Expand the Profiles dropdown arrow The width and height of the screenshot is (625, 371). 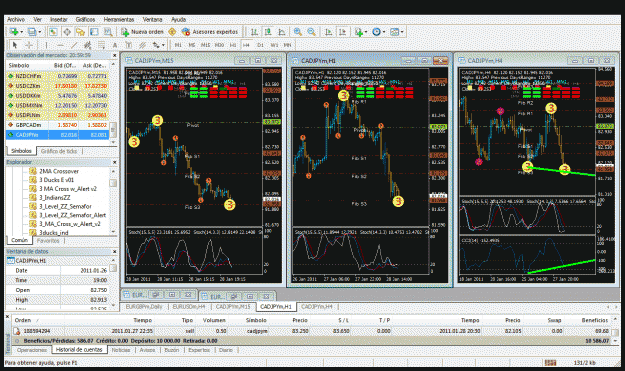(x=39, y=32)
